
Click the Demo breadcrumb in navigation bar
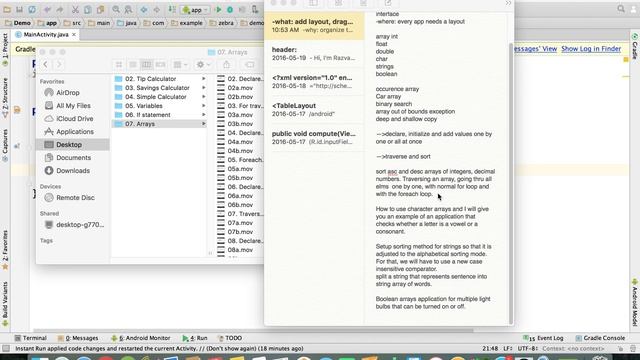pos(18,23)
